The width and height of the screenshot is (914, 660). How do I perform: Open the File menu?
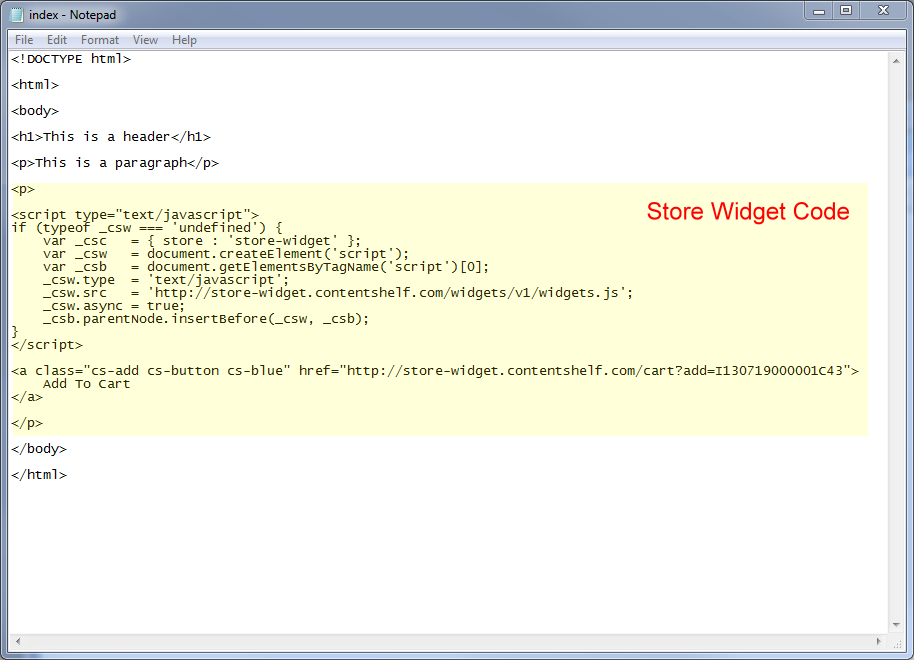pyautogui.click(x=24, y=40)
